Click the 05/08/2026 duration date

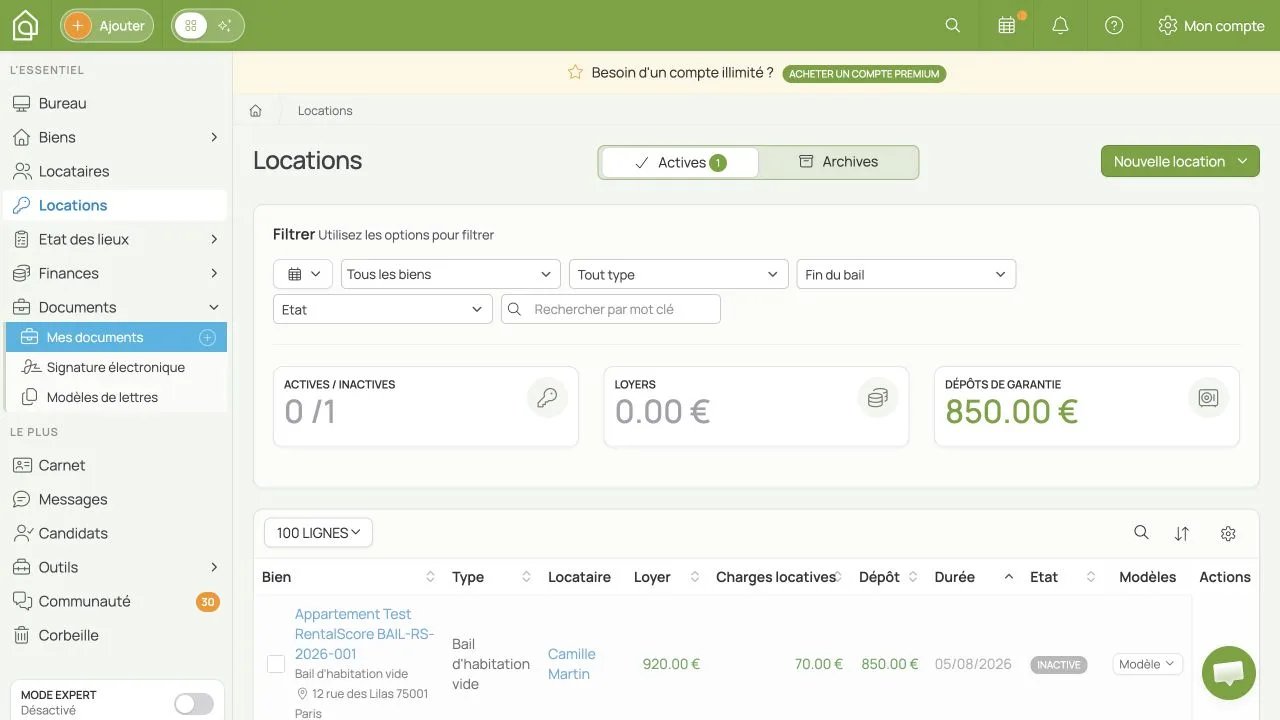click(x=973, y=664)
